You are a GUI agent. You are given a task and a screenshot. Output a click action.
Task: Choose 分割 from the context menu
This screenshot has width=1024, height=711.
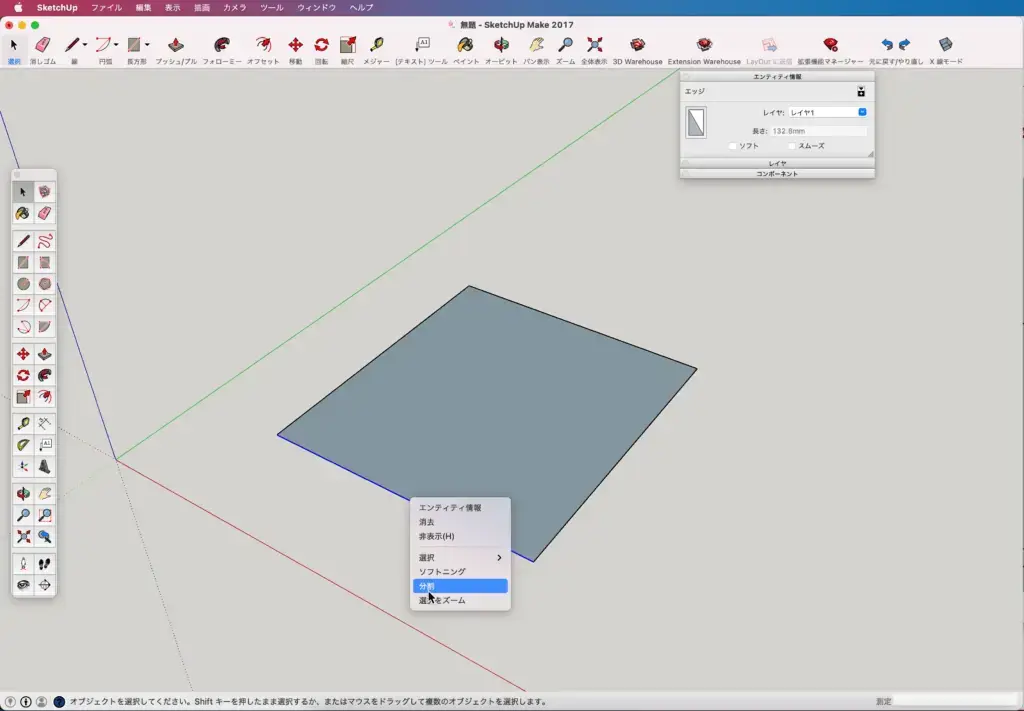tap(460, 586)
